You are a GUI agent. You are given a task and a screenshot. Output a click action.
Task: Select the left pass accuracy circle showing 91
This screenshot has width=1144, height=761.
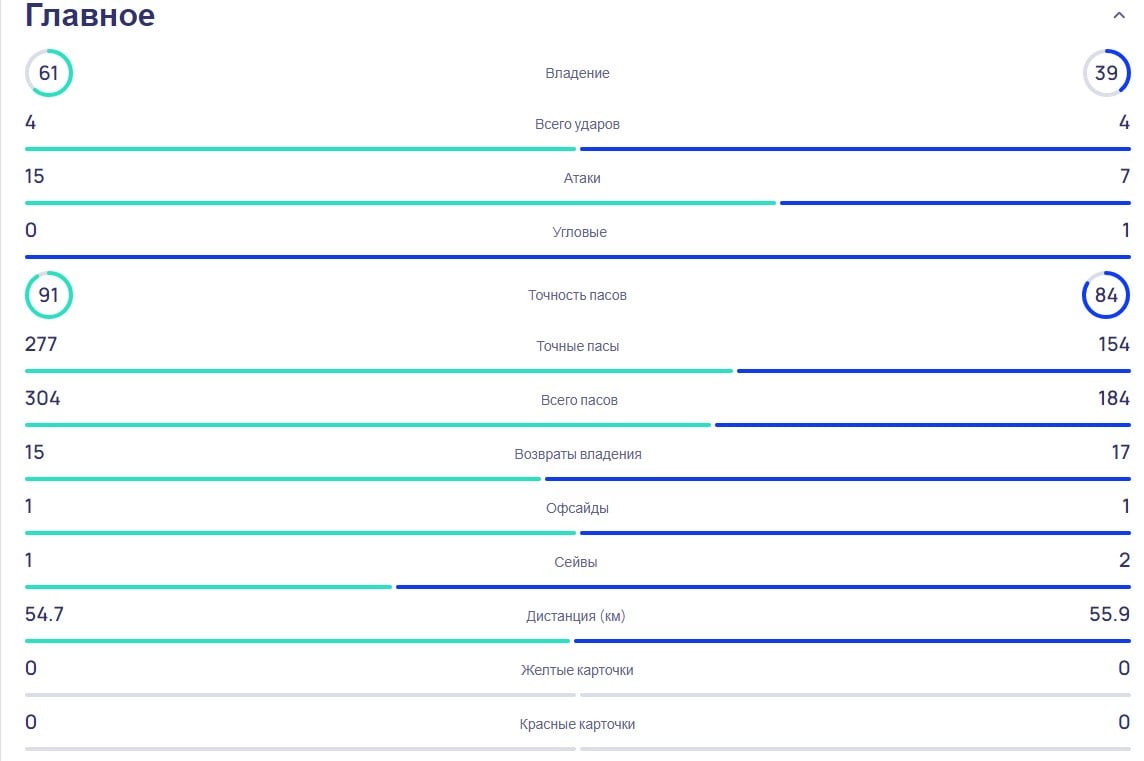pyautogui.click(x=48, y=295)
